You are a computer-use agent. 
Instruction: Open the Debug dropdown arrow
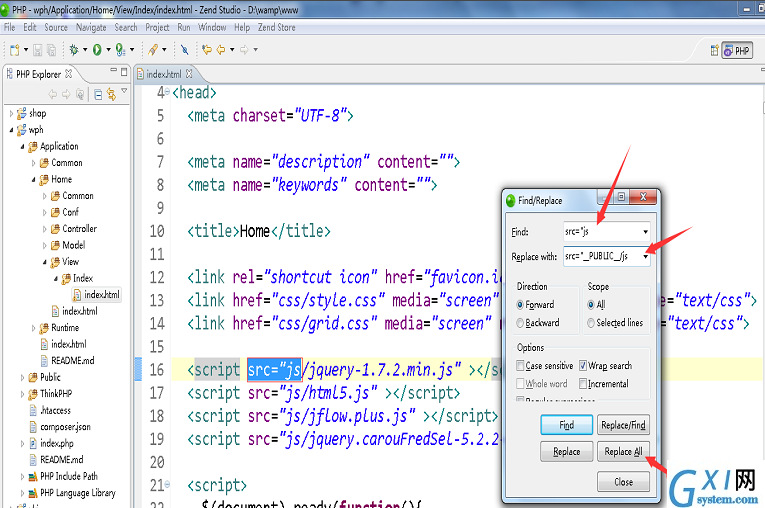click(x=85, y=50)
